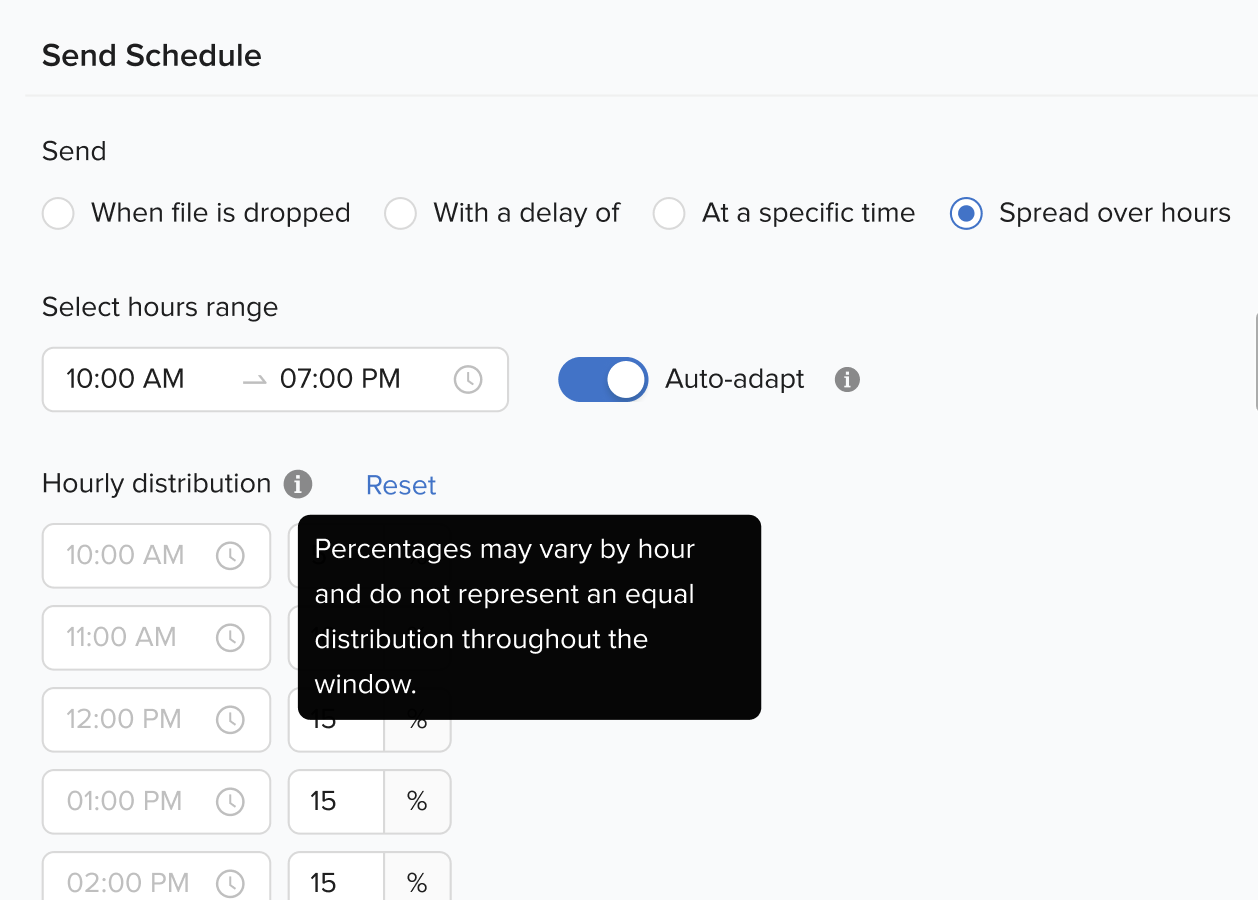Viewport: 1258px width, 900px height.
Task: Click the 10:00 AM start time in range
Action: (126, 380)
